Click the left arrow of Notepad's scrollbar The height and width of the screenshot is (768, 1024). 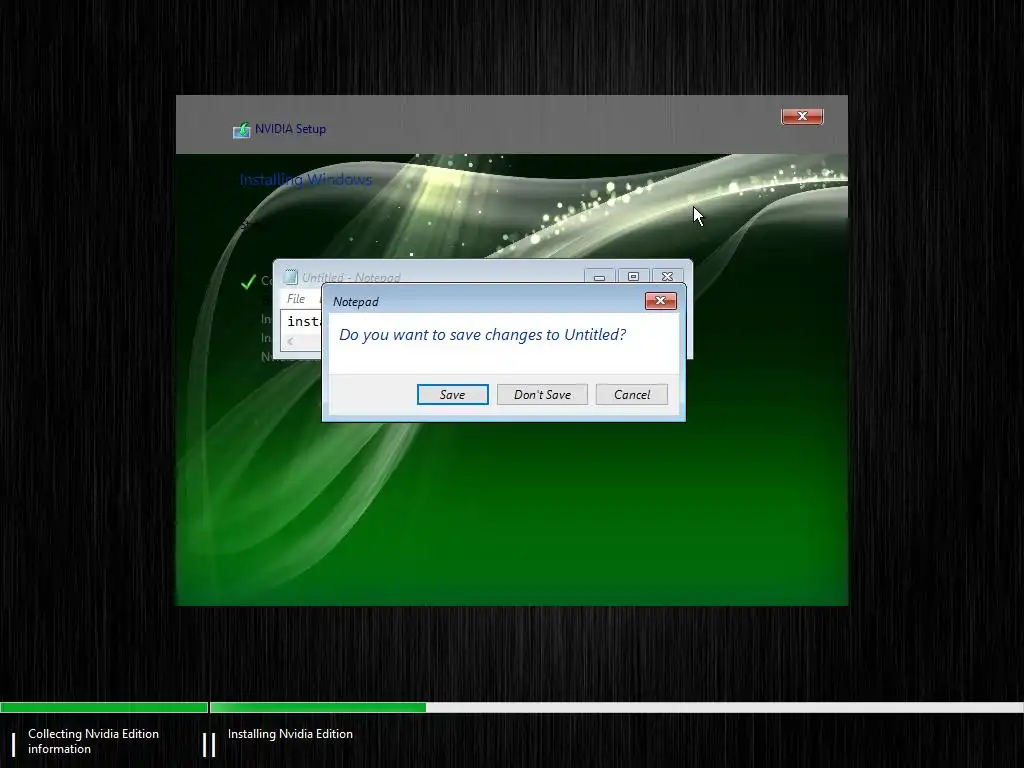coord(291,341)
